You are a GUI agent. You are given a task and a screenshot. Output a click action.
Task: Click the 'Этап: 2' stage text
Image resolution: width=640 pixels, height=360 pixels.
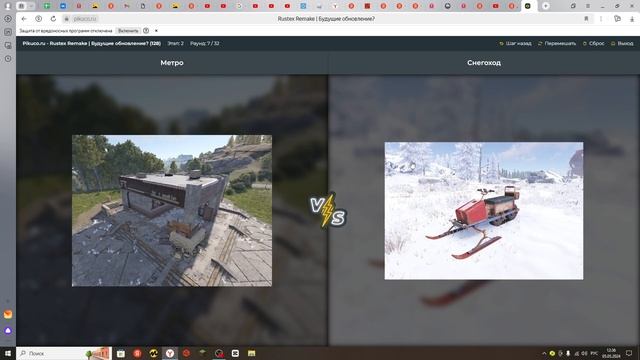click(176, 43)
